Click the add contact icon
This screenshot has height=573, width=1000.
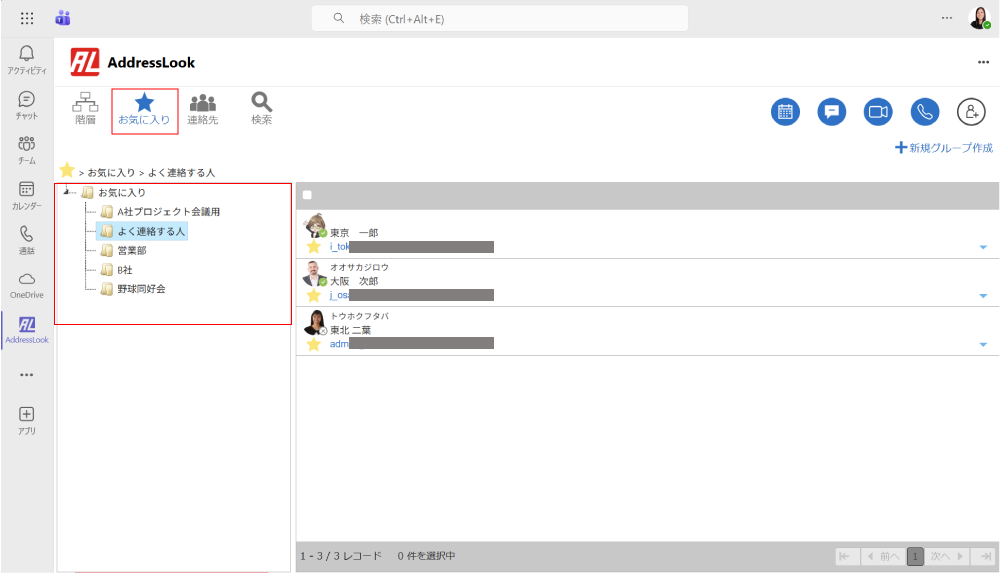(971, 112)
